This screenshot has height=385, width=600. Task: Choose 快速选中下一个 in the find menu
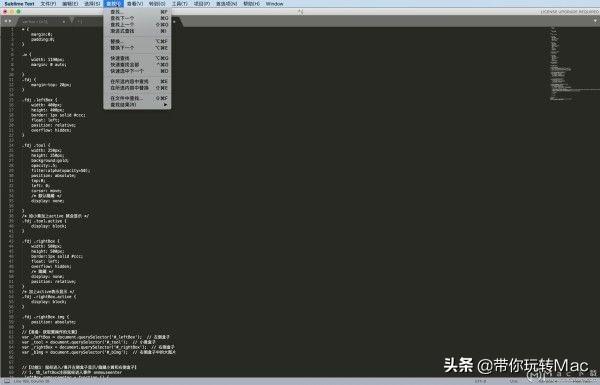(x=137, y=71)
